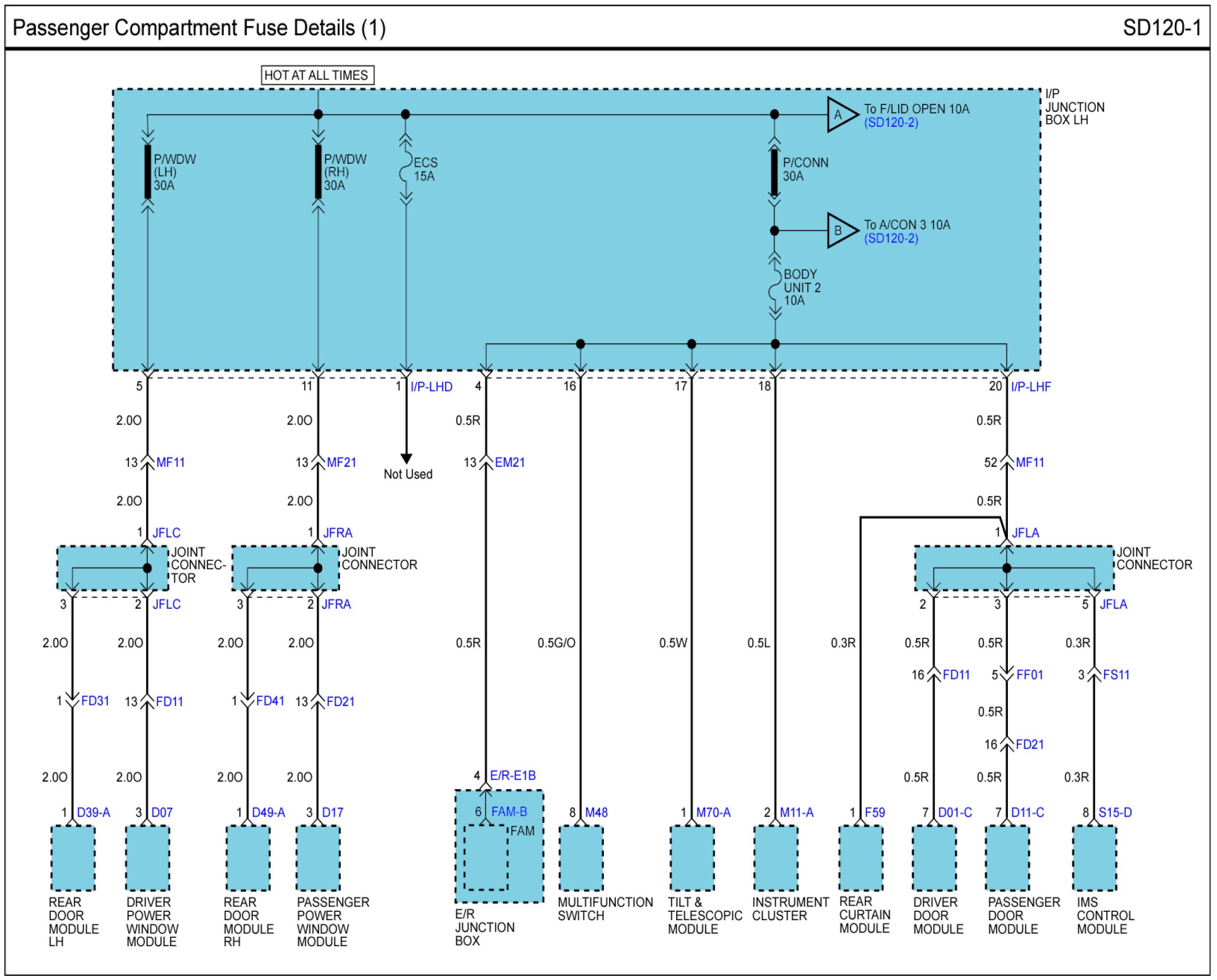Click the D01-C driver door module label

coord(955,813)
